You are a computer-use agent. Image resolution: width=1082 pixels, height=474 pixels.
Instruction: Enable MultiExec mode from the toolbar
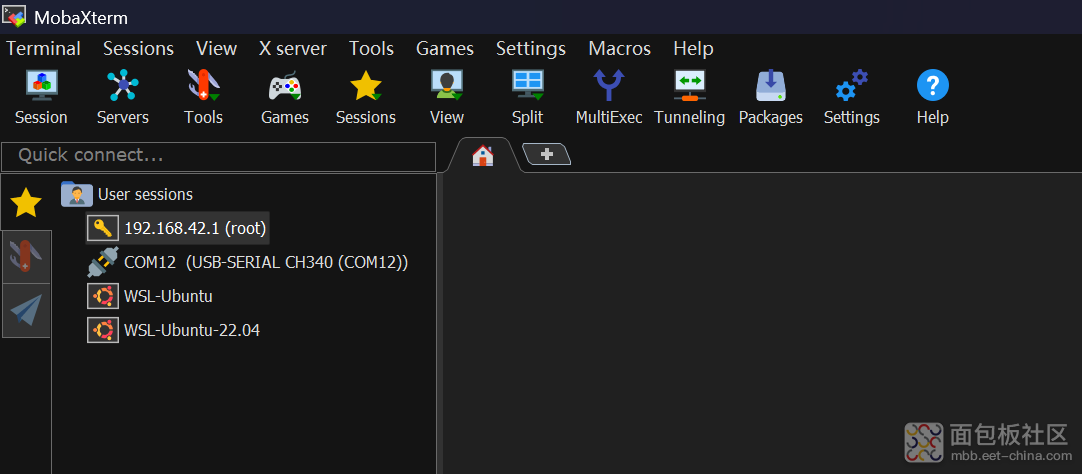point(609,99)
